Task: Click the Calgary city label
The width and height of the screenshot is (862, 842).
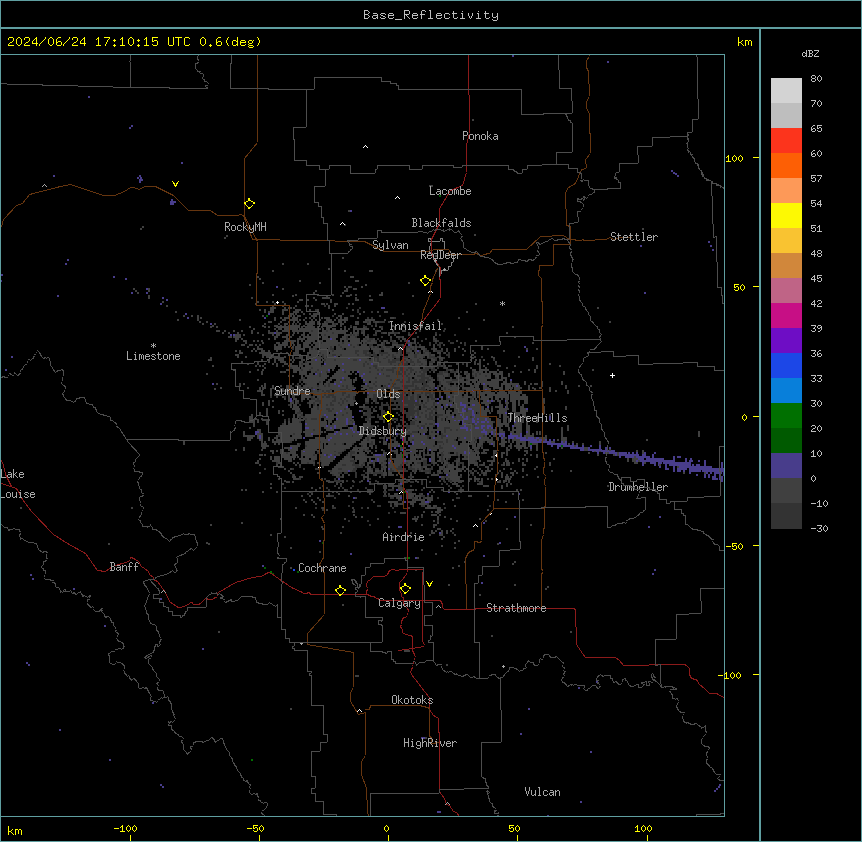Action: pyautogui.click(x=399, y=603)
